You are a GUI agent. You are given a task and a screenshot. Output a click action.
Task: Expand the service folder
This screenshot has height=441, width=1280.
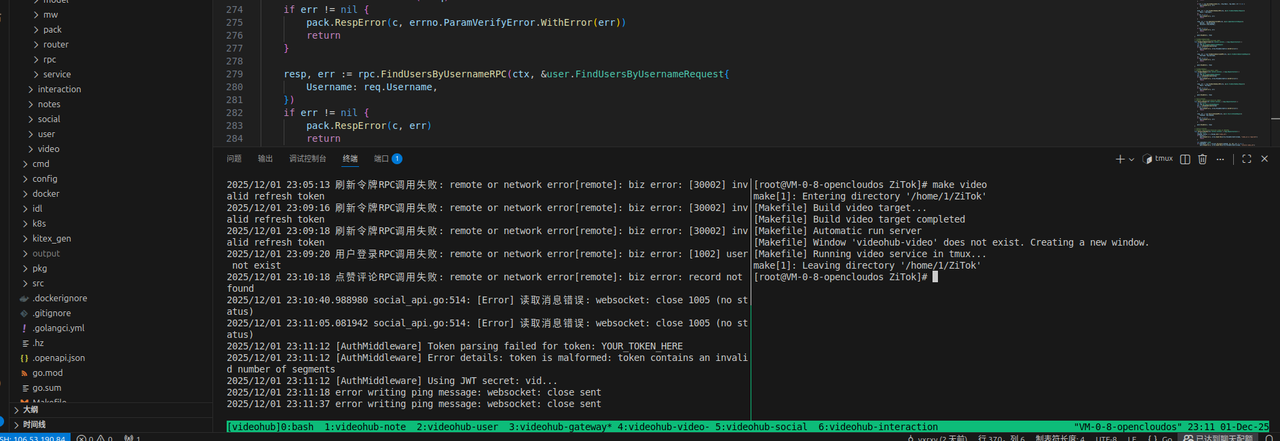(57, 74)
